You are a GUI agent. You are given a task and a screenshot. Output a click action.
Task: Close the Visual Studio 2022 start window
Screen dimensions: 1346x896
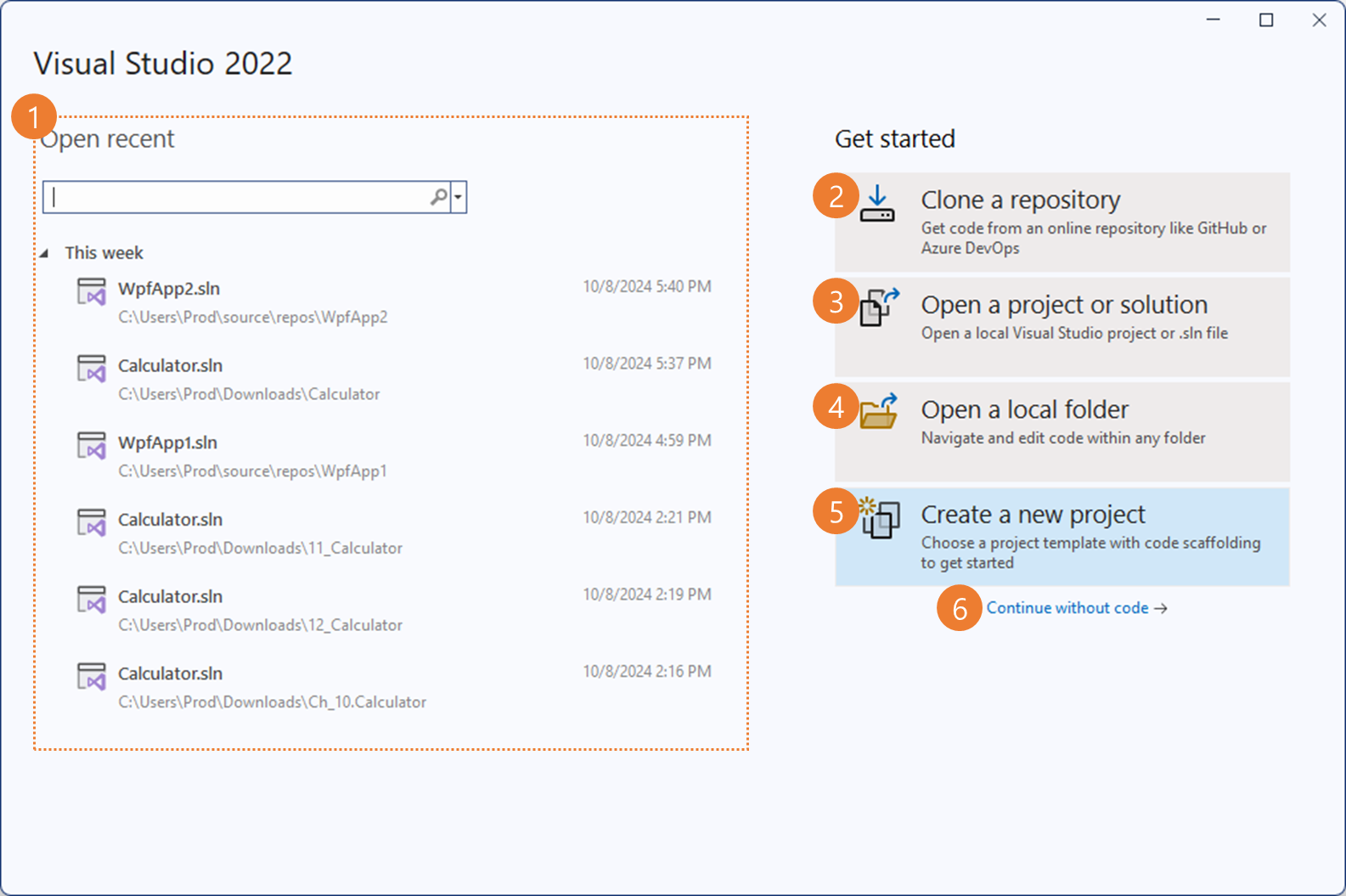pyautogui.click(x=1319, y=20)
